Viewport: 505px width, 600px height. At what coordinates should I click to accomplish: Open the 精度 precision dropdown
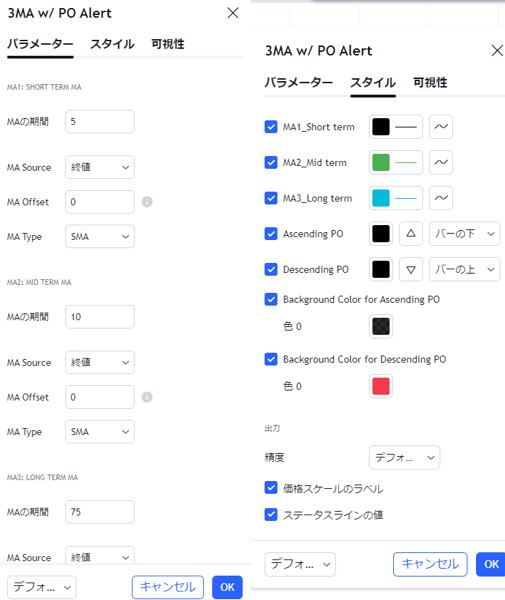pyautogui.click(x=404, y=458)
